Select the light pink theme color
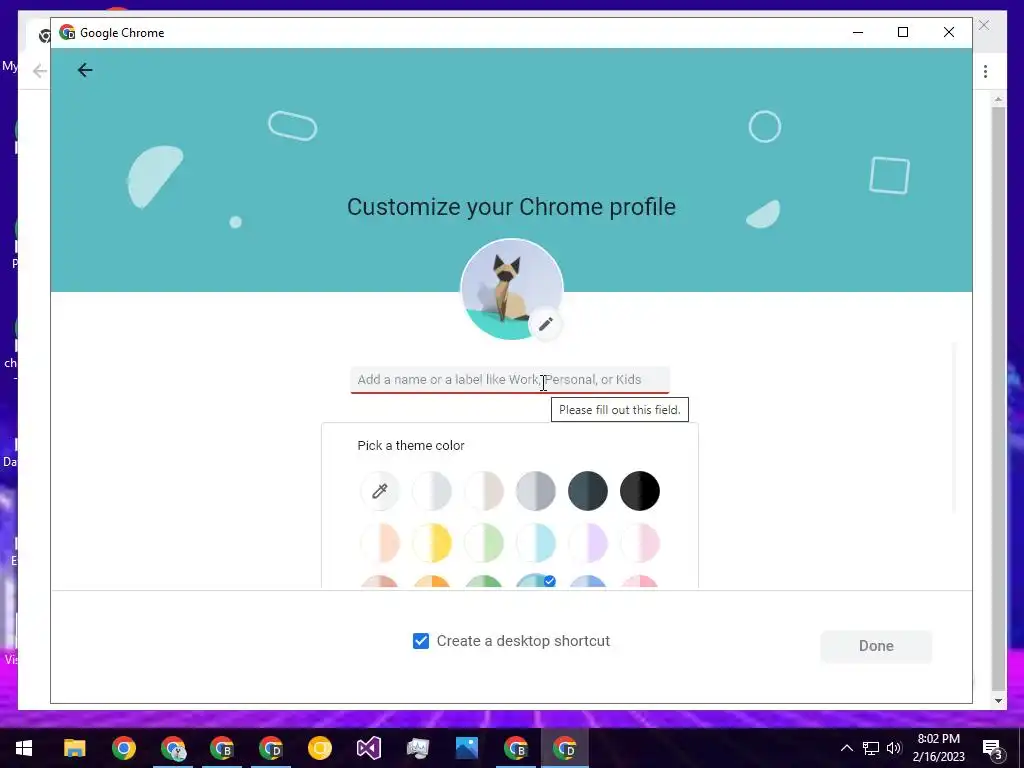Screen dimensions: 1024x768 [x=640, y=543]
